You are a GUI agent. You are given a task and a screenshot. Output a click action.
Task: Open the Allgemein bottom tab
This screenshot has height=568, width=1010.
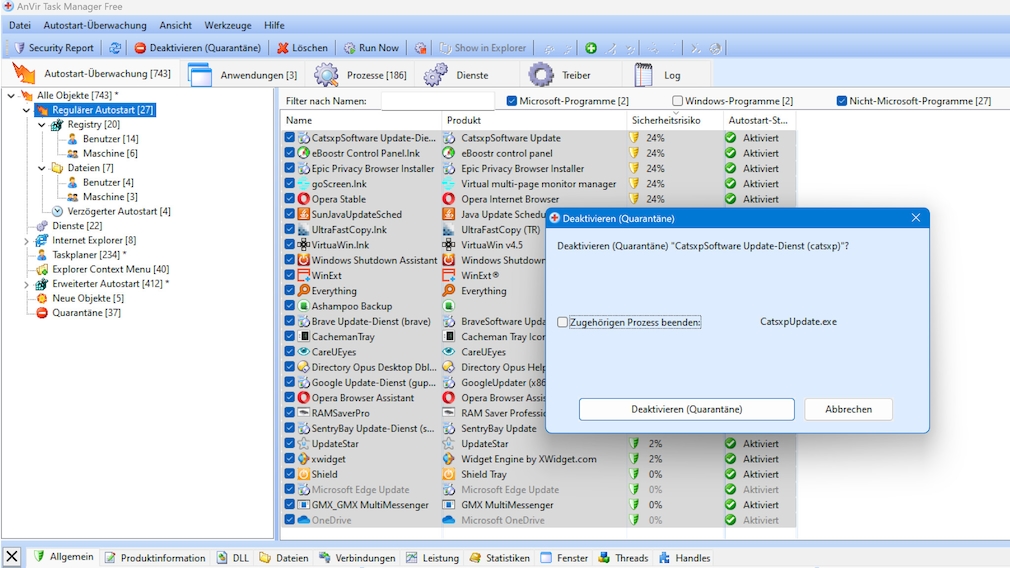coord(63,556)
